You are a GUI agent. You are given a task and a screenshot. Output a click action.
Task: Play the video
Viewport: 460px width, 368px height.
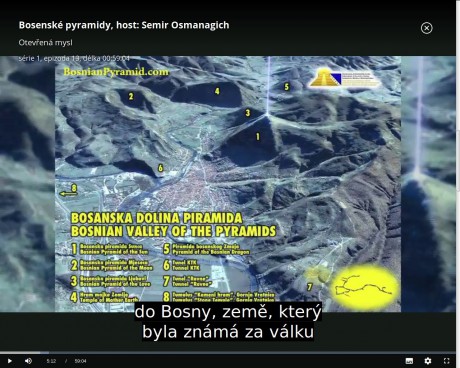(x=10, y=361)
